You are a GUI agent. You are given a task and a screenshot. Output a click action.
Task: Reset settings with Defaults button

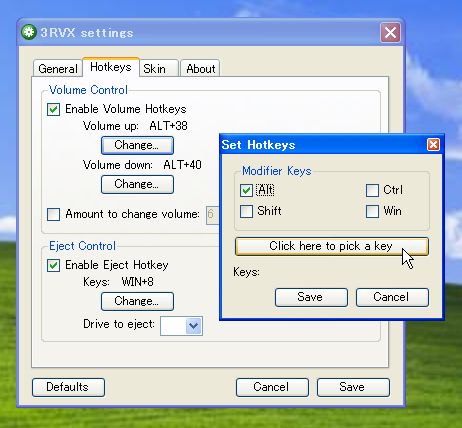pos(68,387)
